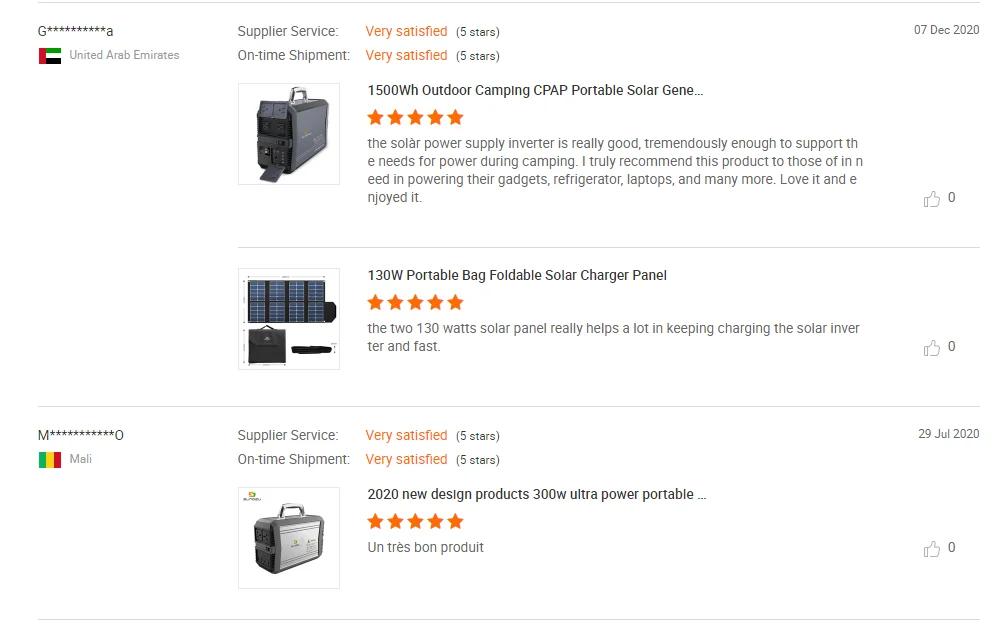Click thumbs-up icon on 1500Wh generator review
1004x621 pixels.
932,199
